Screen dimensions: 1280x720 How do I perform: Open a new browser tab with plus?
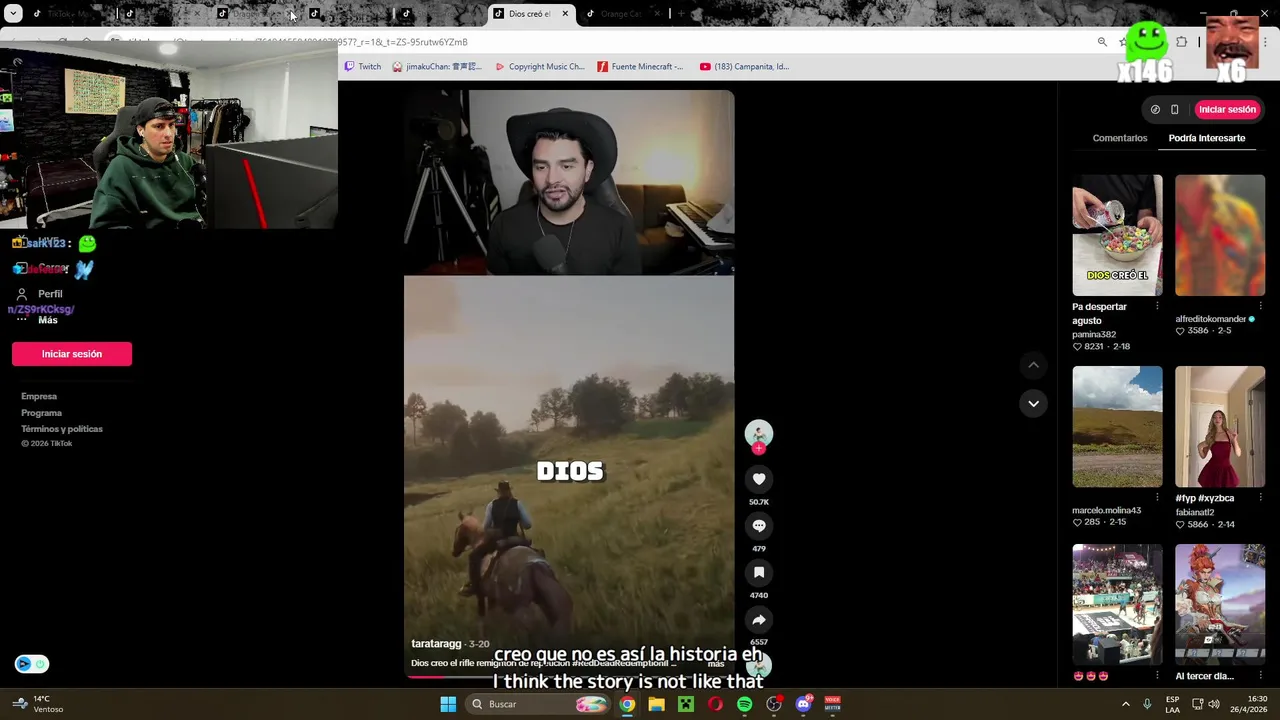pos(681,14)
